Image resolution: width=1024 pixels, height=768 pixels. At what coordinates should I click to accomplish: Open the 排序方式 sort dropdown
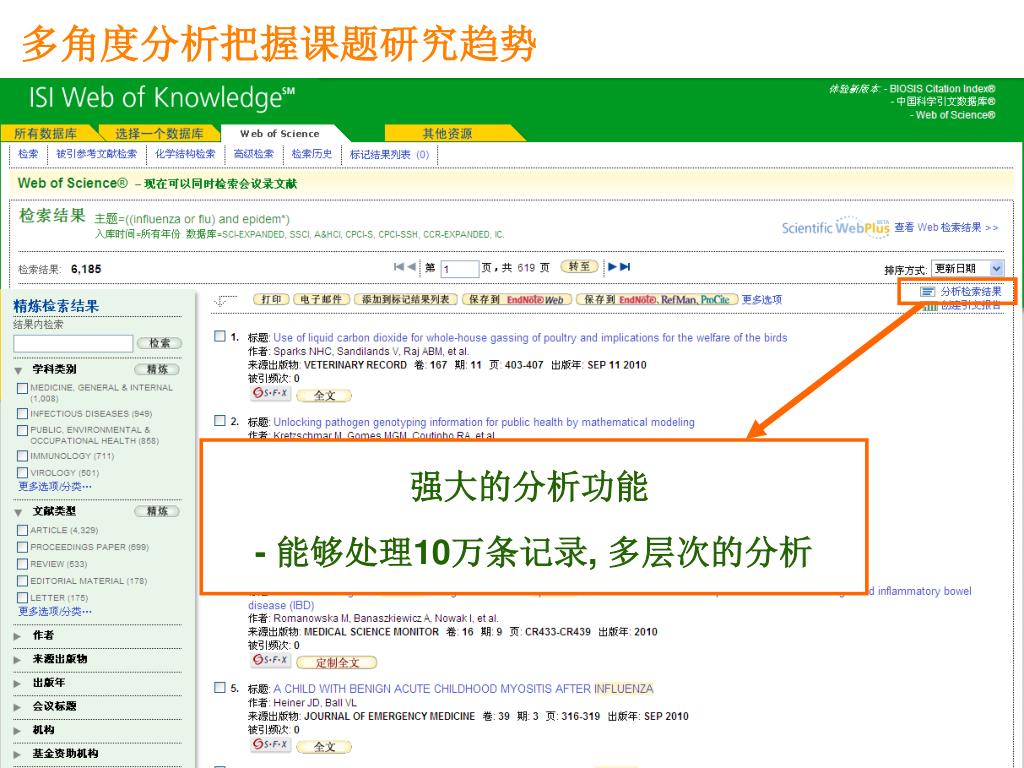point(967,268)
